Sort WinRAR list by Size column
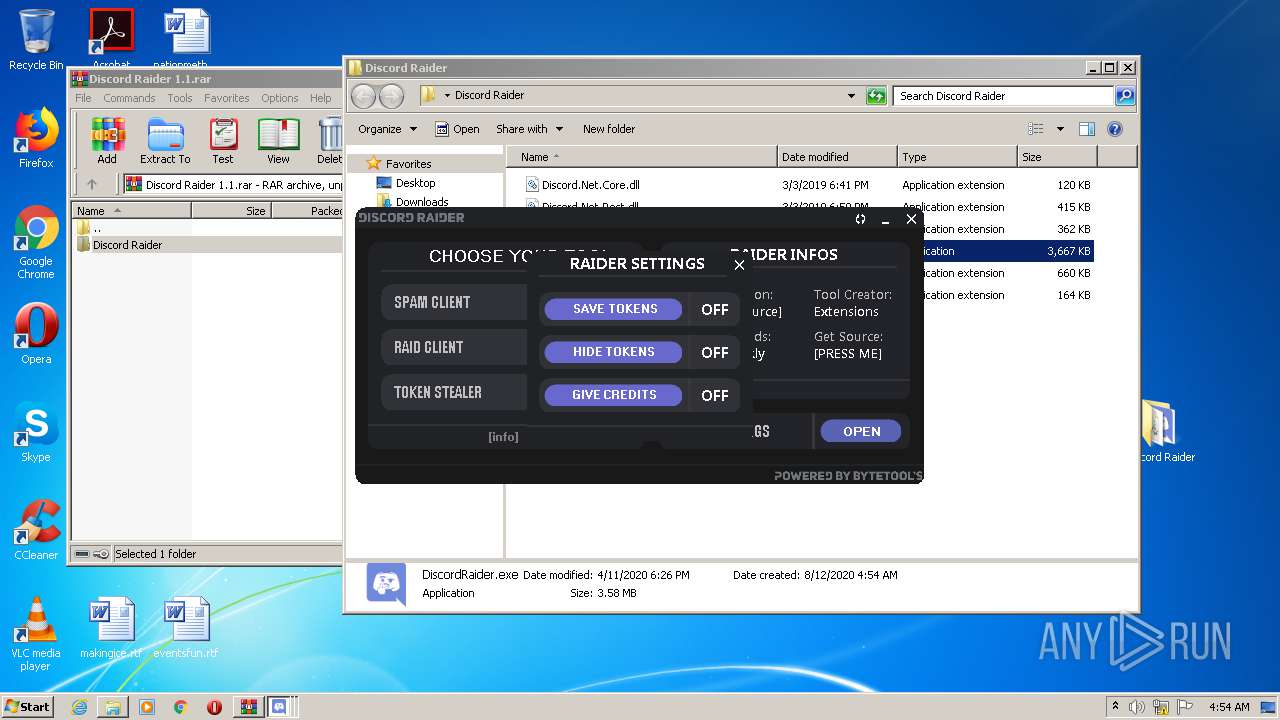This screenshot has width=1280, height=720. tap(231, 211)
